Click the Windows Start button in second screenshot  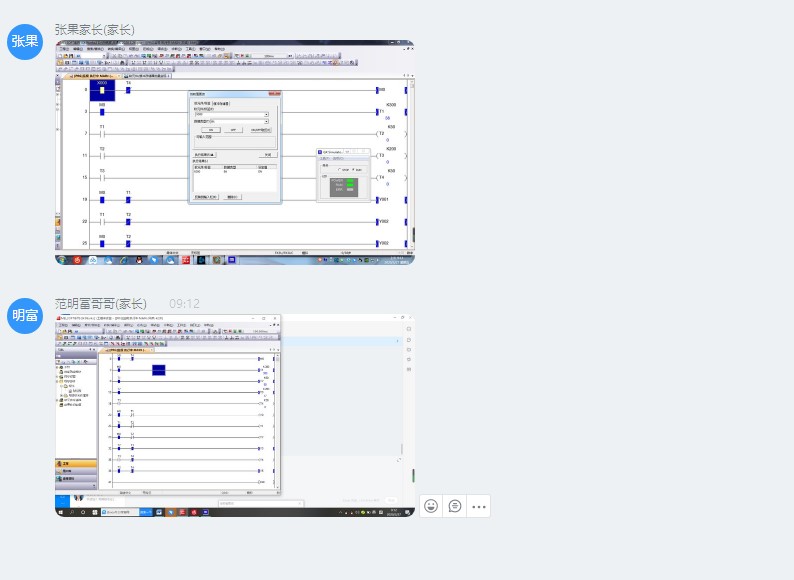point(61,511)
